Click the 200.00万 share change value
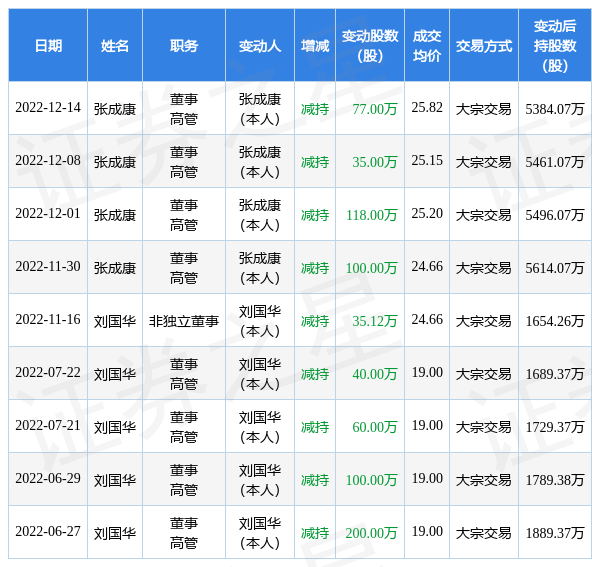The image size is (592, 567). pos(372,533)
